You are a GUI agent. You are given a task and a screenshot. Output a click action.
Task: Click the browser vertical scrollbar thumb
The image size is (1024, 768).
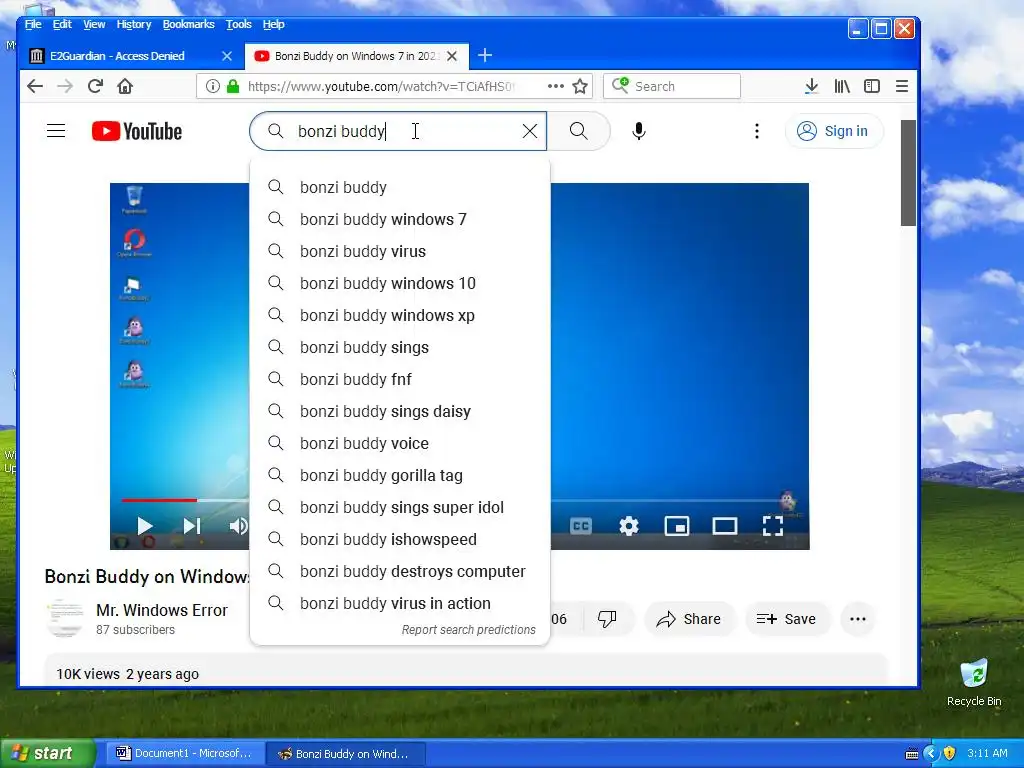[x=908, y=172]
